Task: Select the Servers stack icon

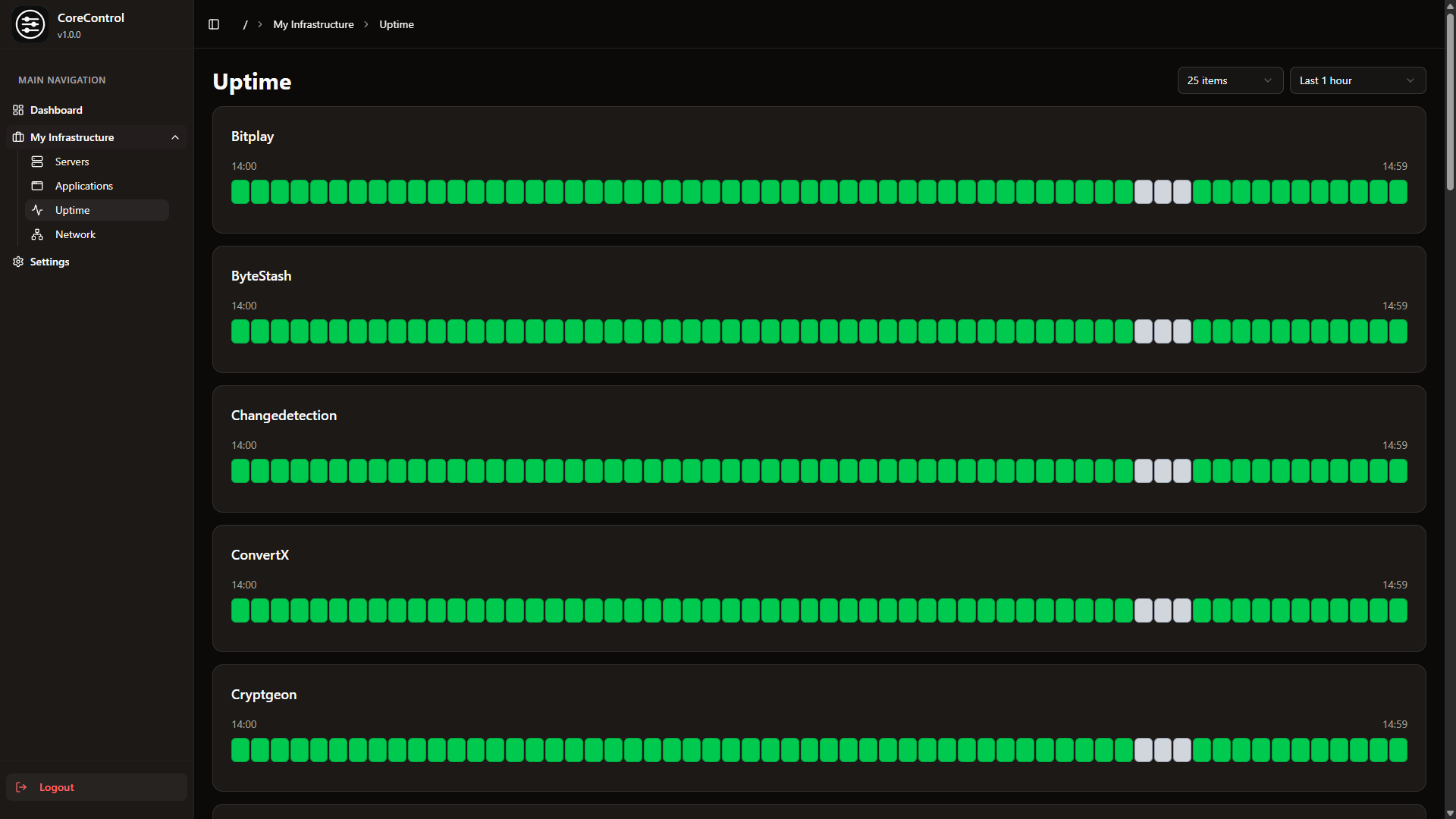Action: click(38, 162)
